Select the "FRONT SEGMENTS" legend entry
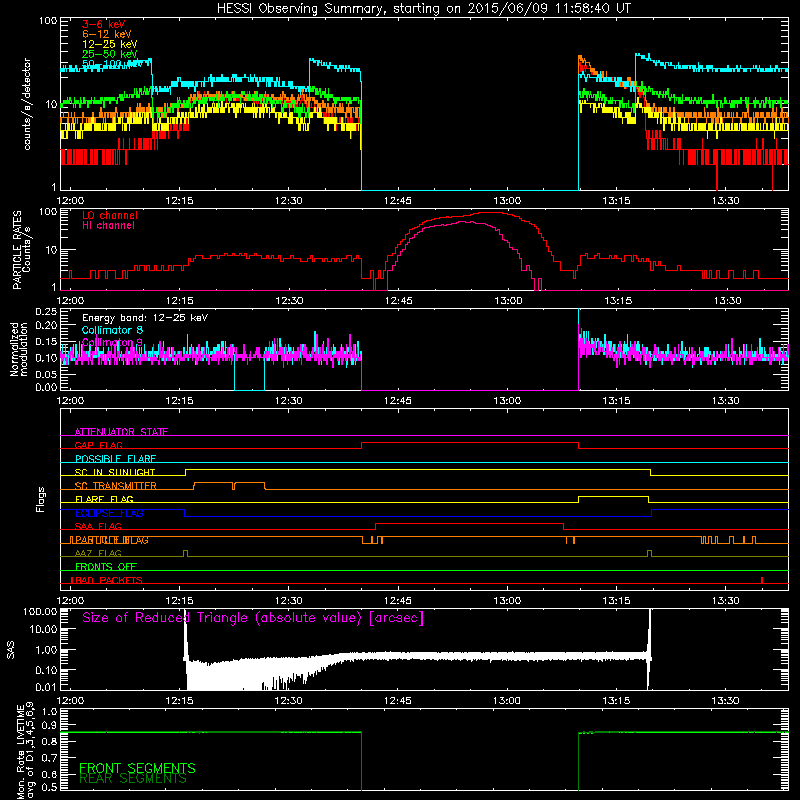 tap(137, 768)
